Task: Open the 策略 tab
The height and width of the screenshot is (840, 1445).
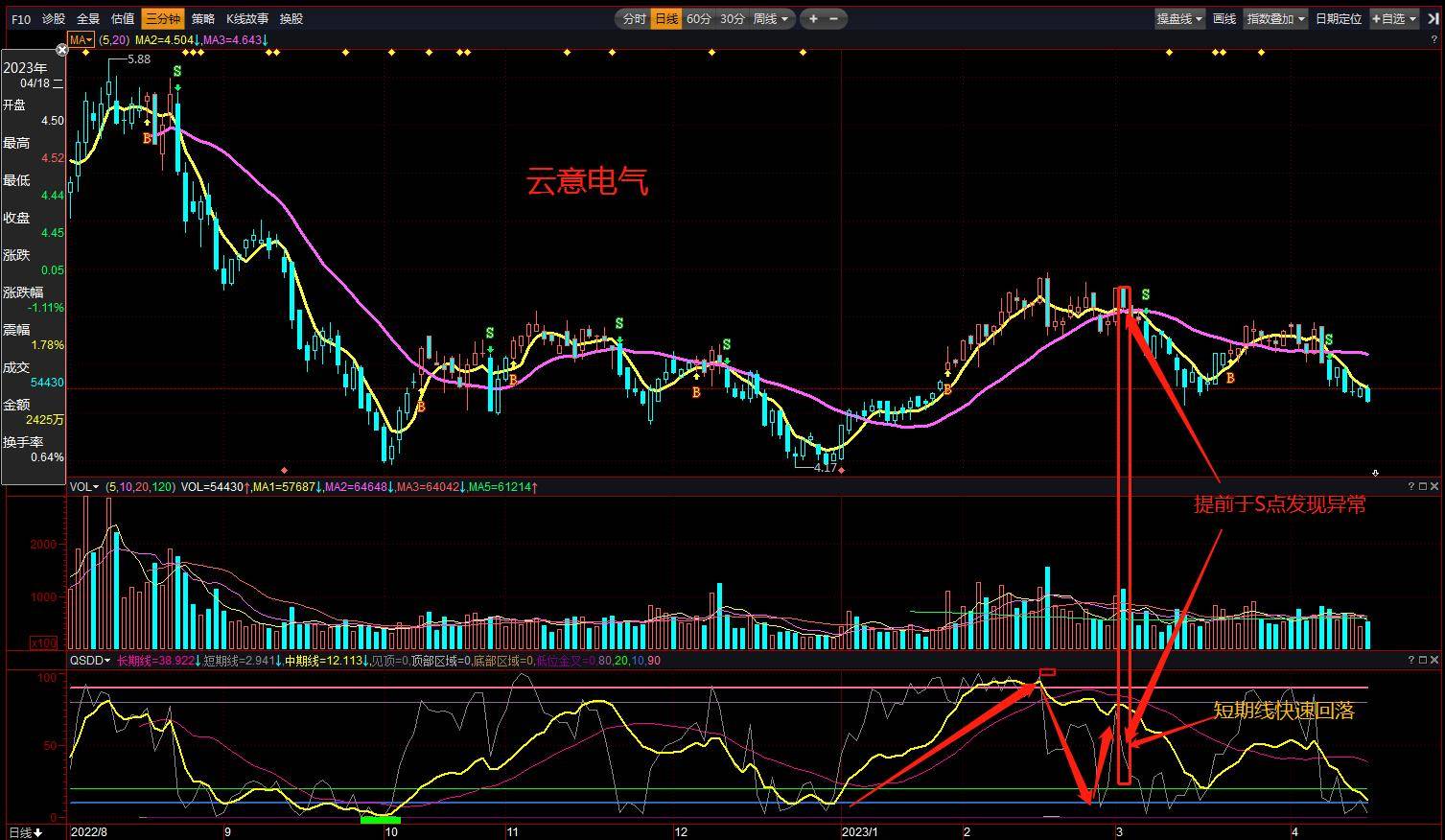Action: [x=203, y=18]
